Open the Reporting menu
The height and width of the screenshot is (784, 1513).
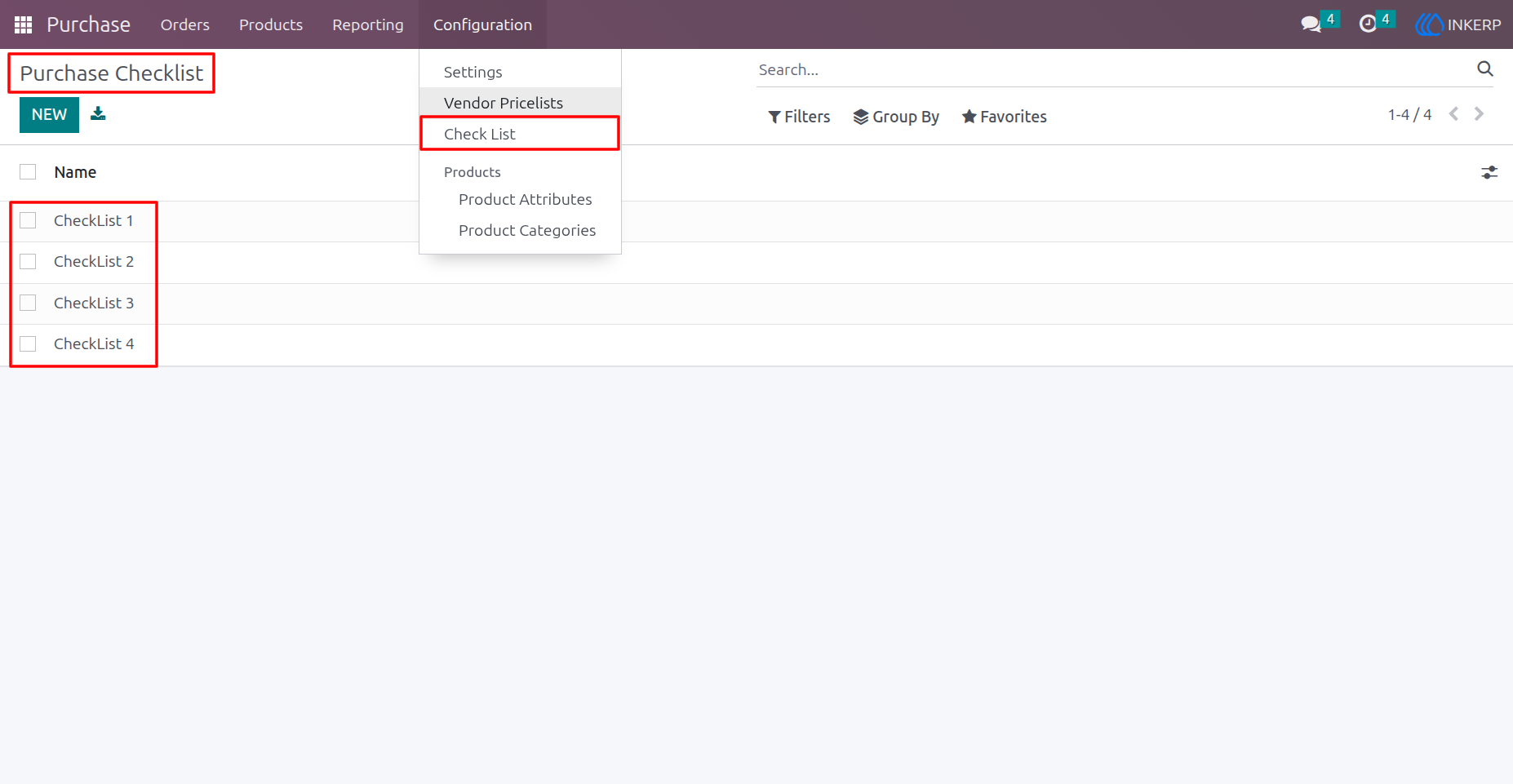368,24
